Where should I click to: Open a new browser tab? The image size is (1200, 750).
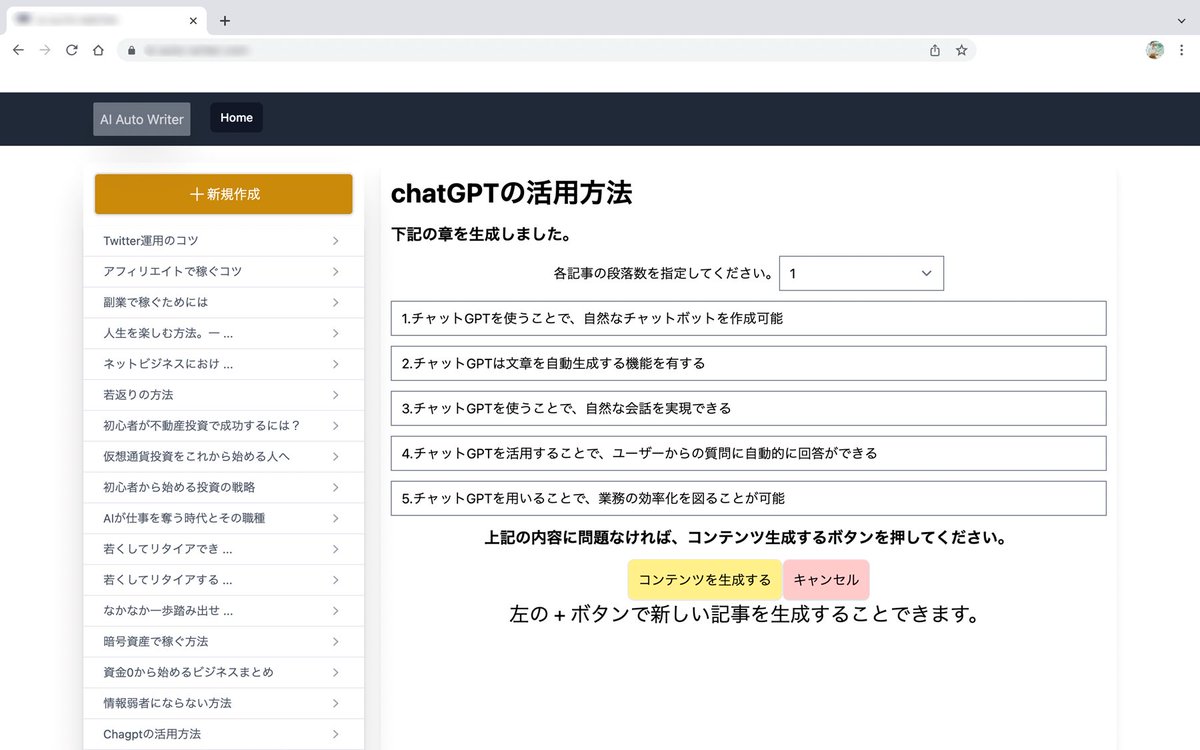tap(225, 20)
